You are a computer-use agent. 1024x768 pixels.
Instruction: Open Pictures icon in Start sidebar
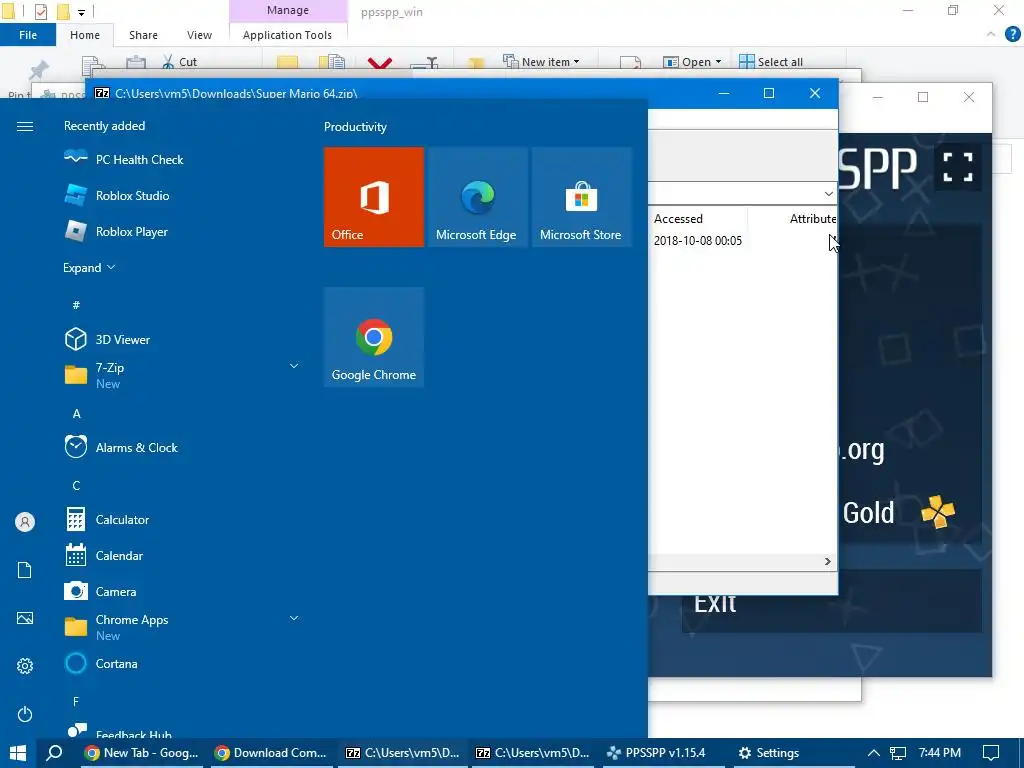[x=25, y=618]
